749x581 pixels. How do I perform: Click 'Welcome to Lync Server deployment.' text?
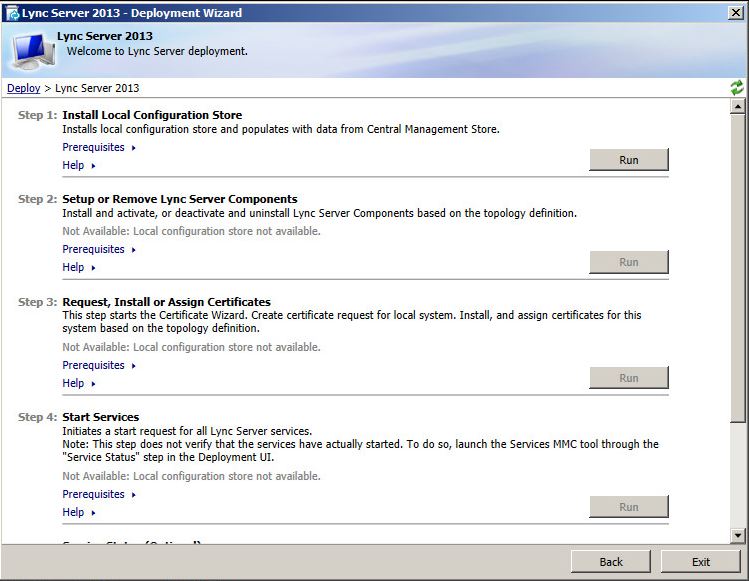157,51
